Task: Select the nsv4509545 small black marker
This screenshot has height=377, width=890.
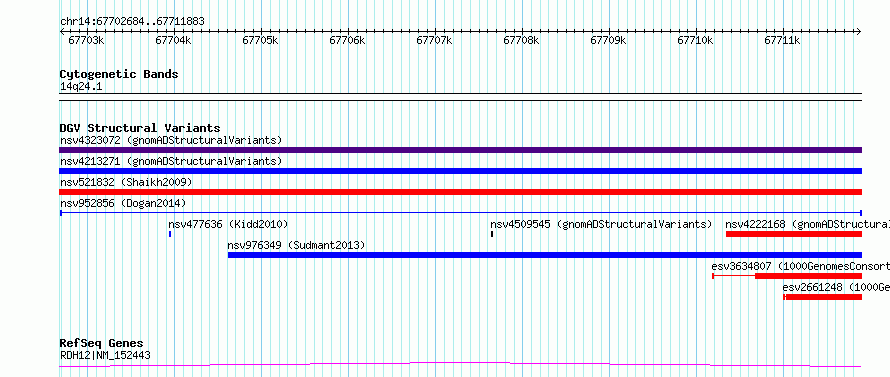Action: [492, 234]
